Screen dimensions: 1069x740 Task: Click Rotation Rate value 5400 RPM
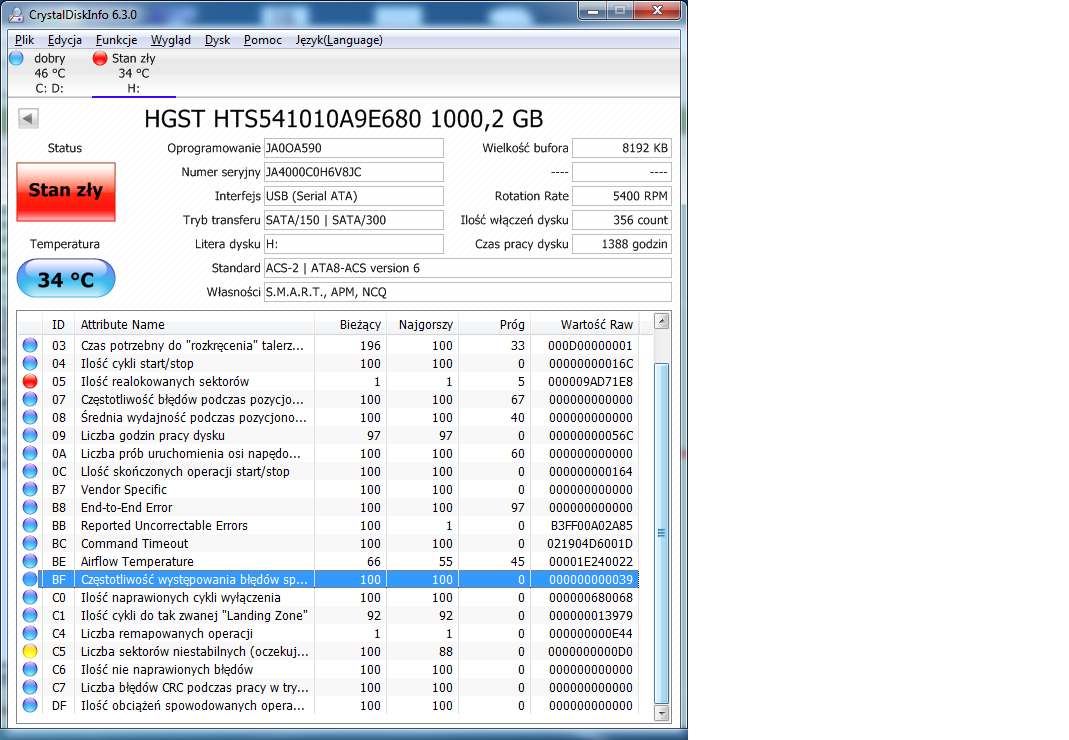622,196
